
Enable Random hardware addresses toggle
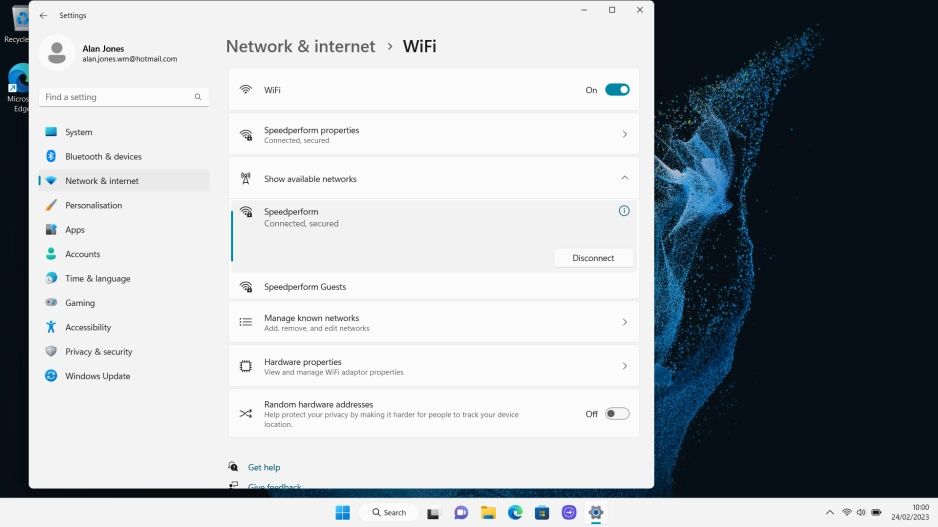point(617,414)
